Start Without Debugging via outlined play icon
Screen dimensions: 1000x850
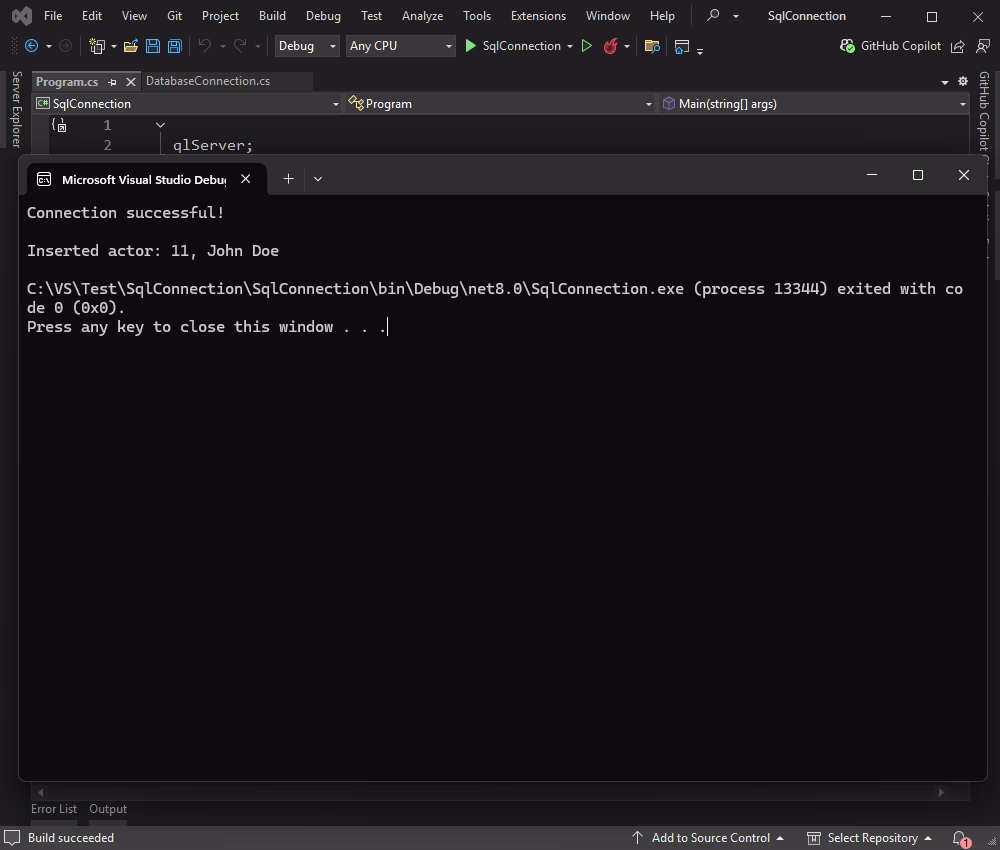(x=587, y=46)
